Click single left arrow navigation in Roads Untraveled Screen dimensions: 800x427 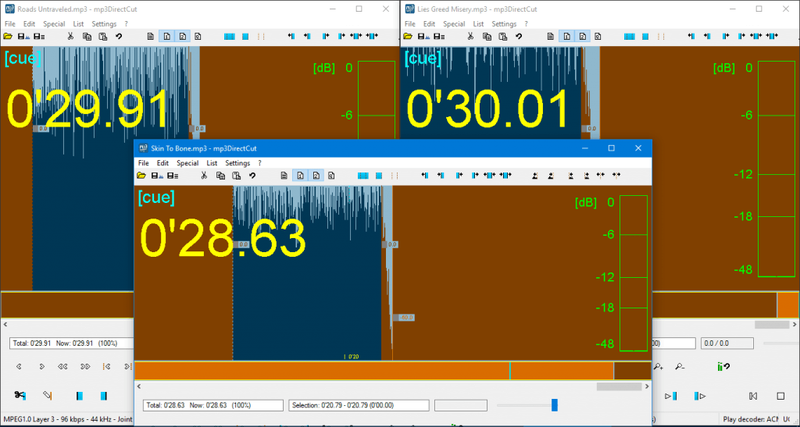click(x=19, y=366)
